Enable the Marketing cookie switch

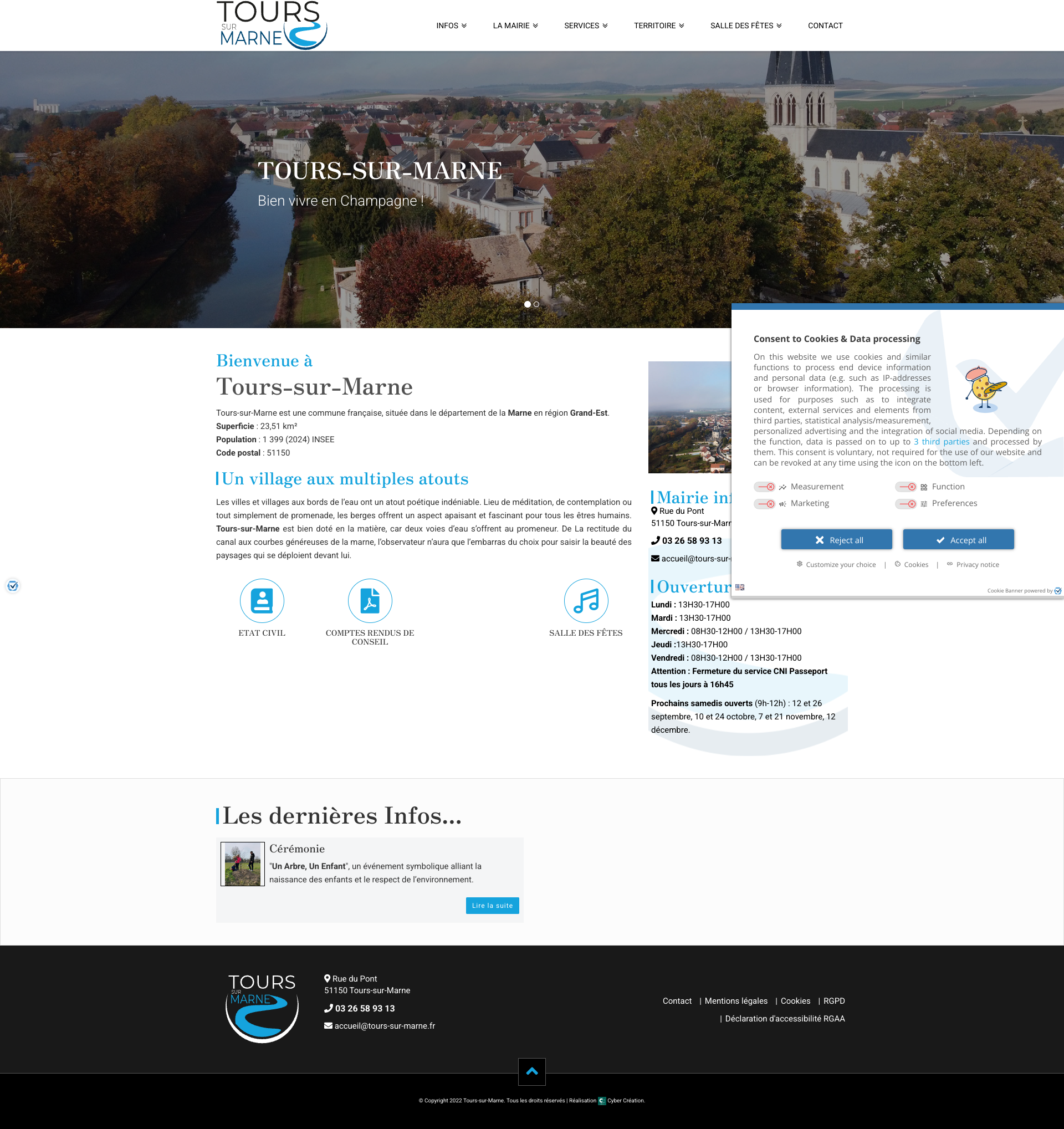point(764,504)
